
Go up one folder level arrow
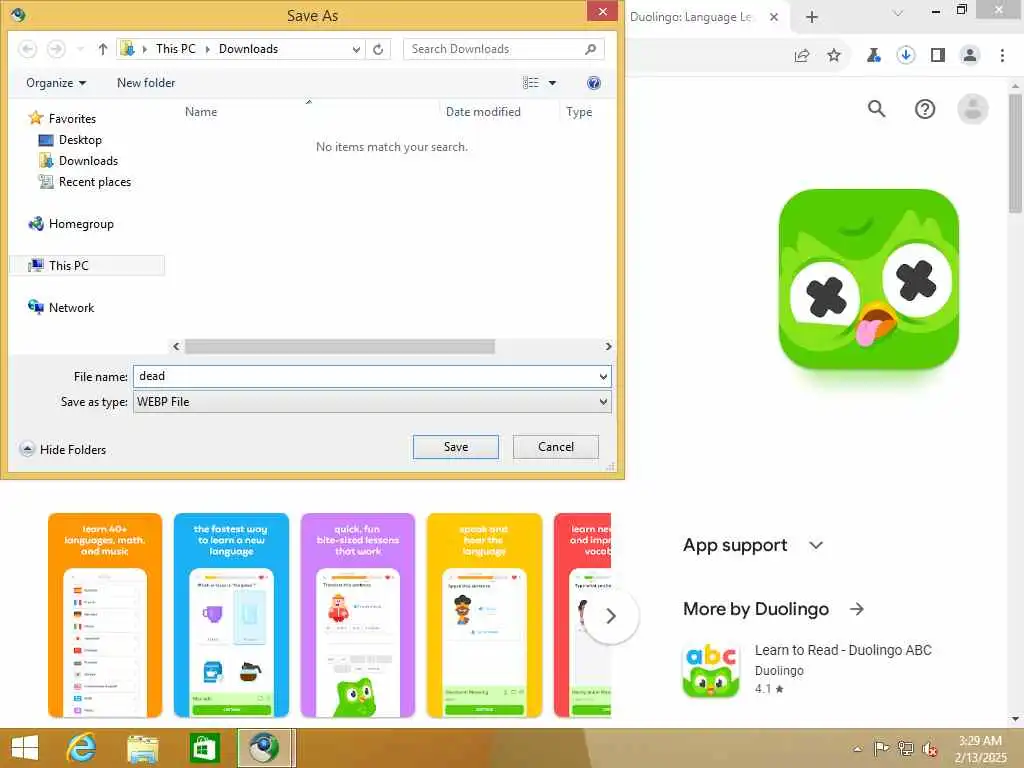103,49
